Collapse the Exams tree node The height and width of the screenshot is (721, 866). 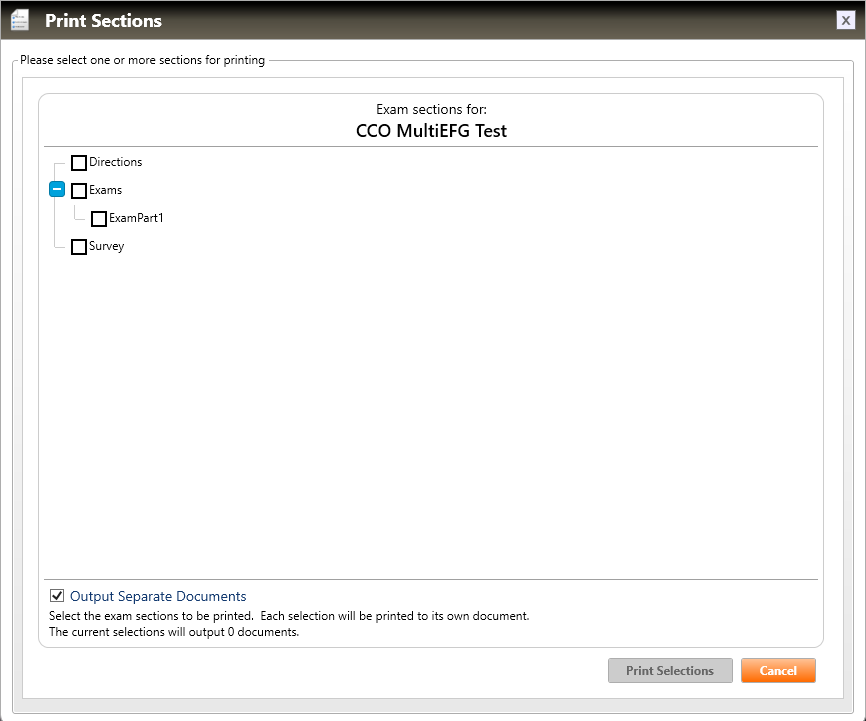tap(57, 190)
